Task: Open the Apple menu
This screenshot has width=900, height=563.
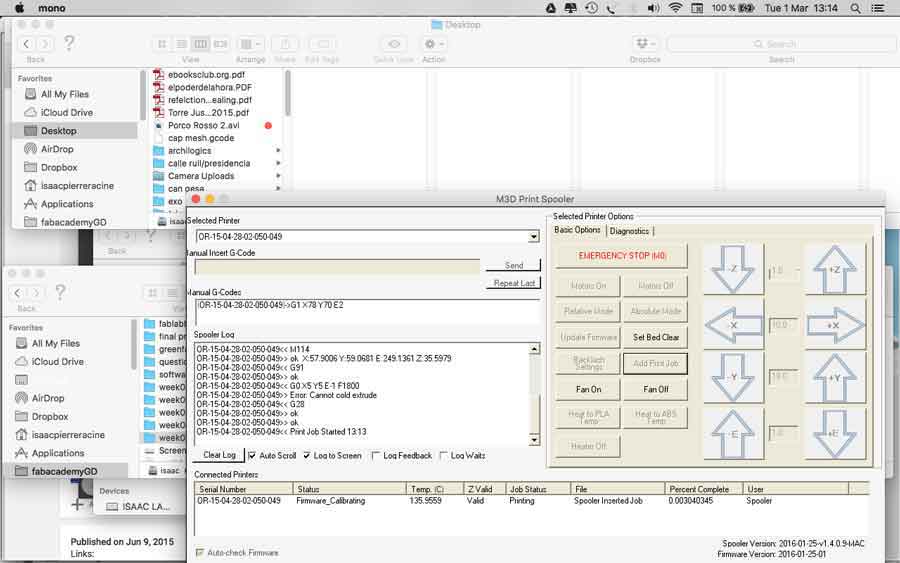Action: pyautogui.click(x=20, y=8)
